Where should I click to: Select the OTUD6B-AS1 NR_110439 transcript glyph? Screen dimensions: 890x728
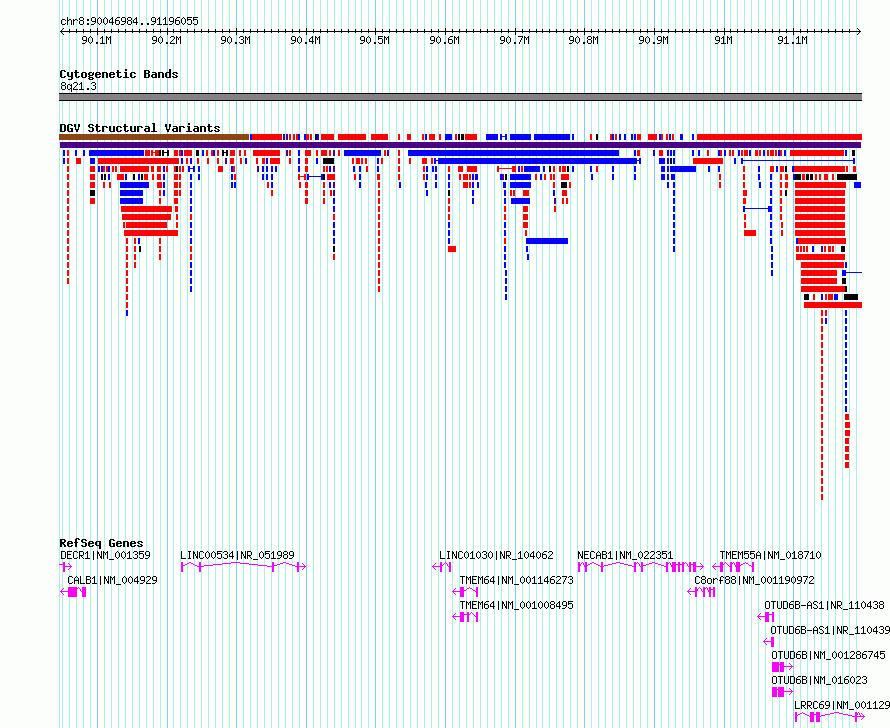769,642
